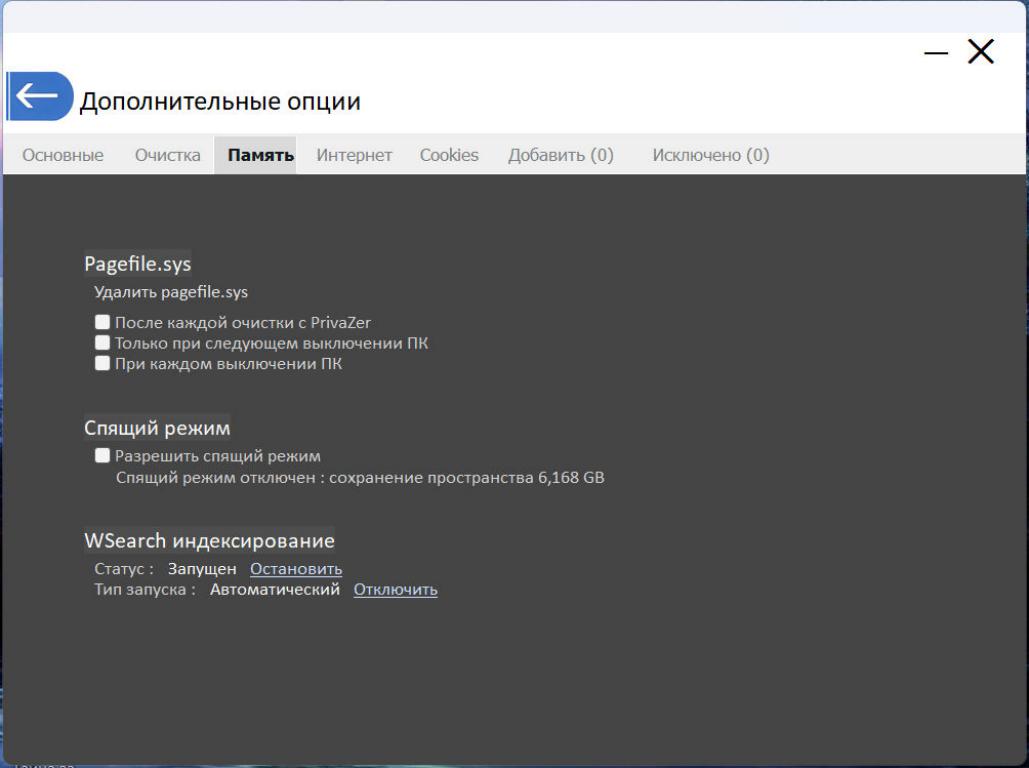Screen dimensions: 1029x768
Task: Click the blue back arrow button
Action: point(40,97)
